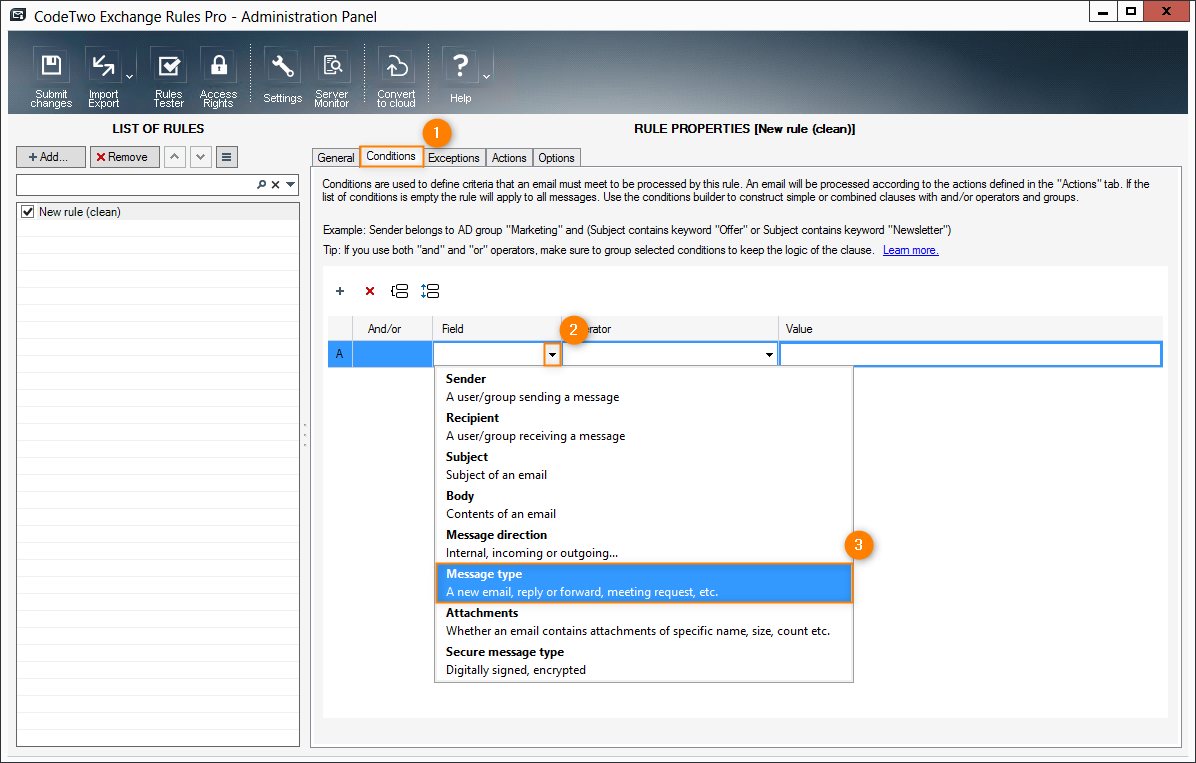
Task: Click the group conditions icon
Action: [x=399, y=291]
